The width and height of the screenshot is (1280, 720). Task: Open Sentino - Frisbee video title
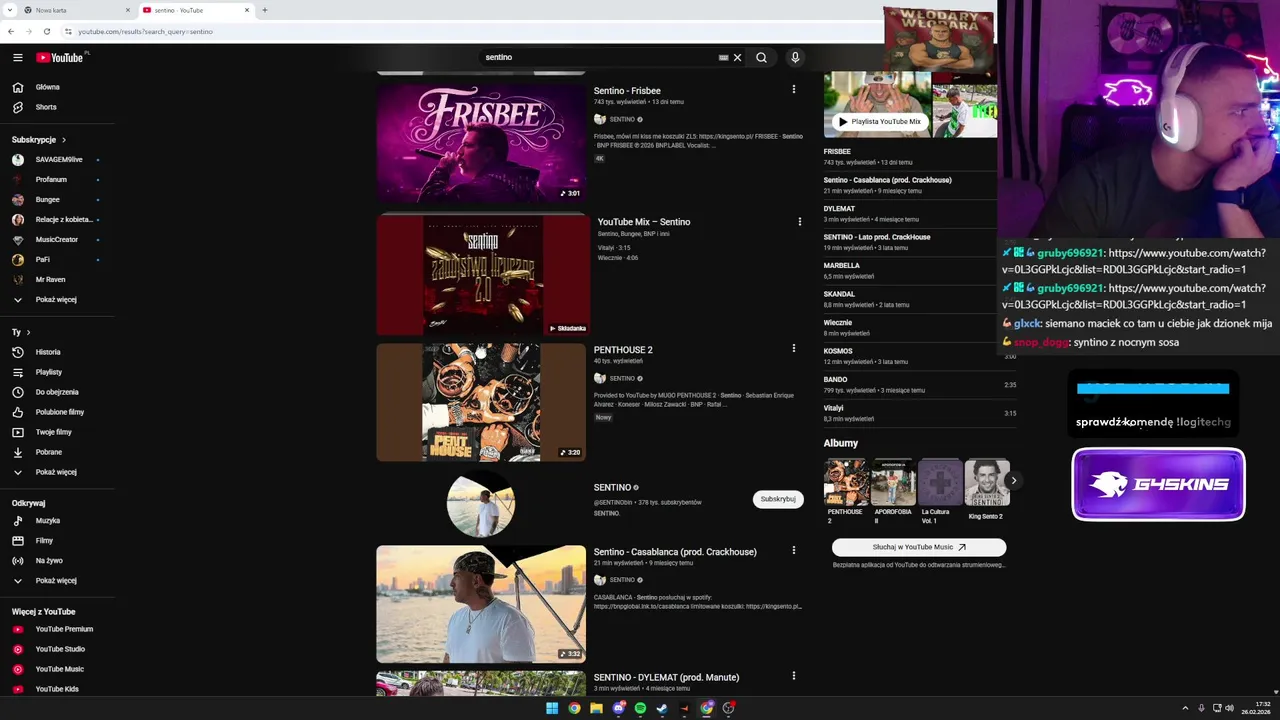[627, 91]
